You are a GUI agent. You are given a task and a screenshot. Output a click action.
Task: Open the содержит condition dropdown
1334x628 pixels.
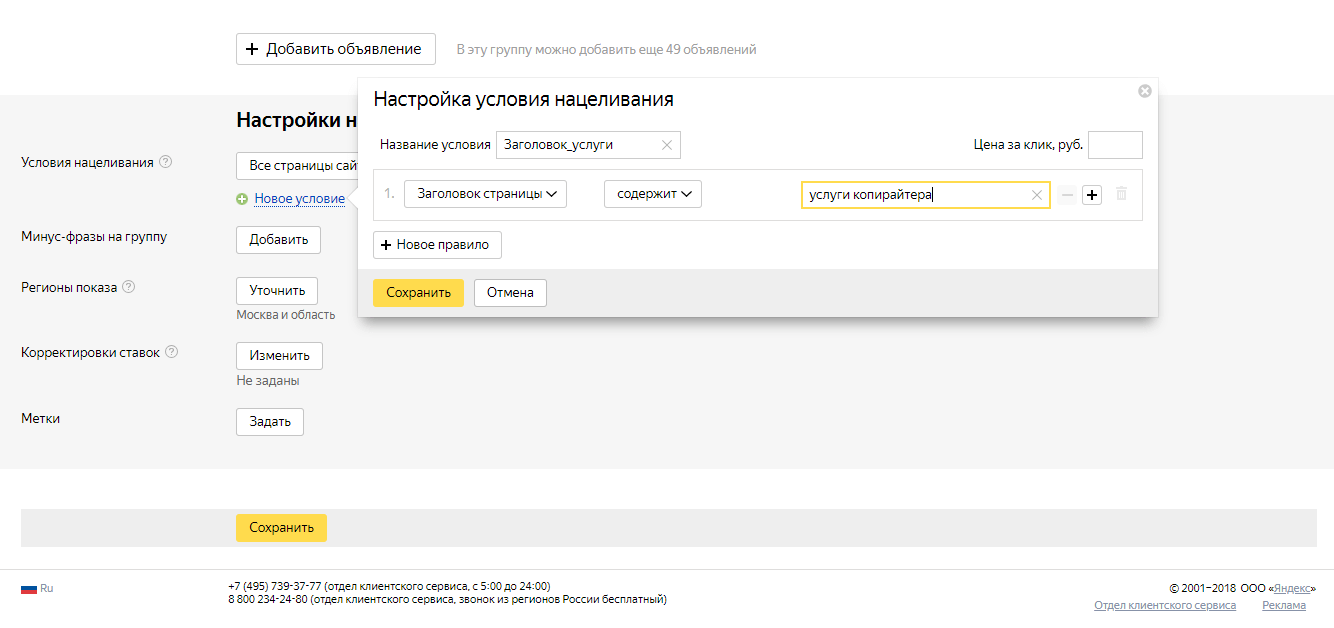pyautogui.click(x=652, y=193)
